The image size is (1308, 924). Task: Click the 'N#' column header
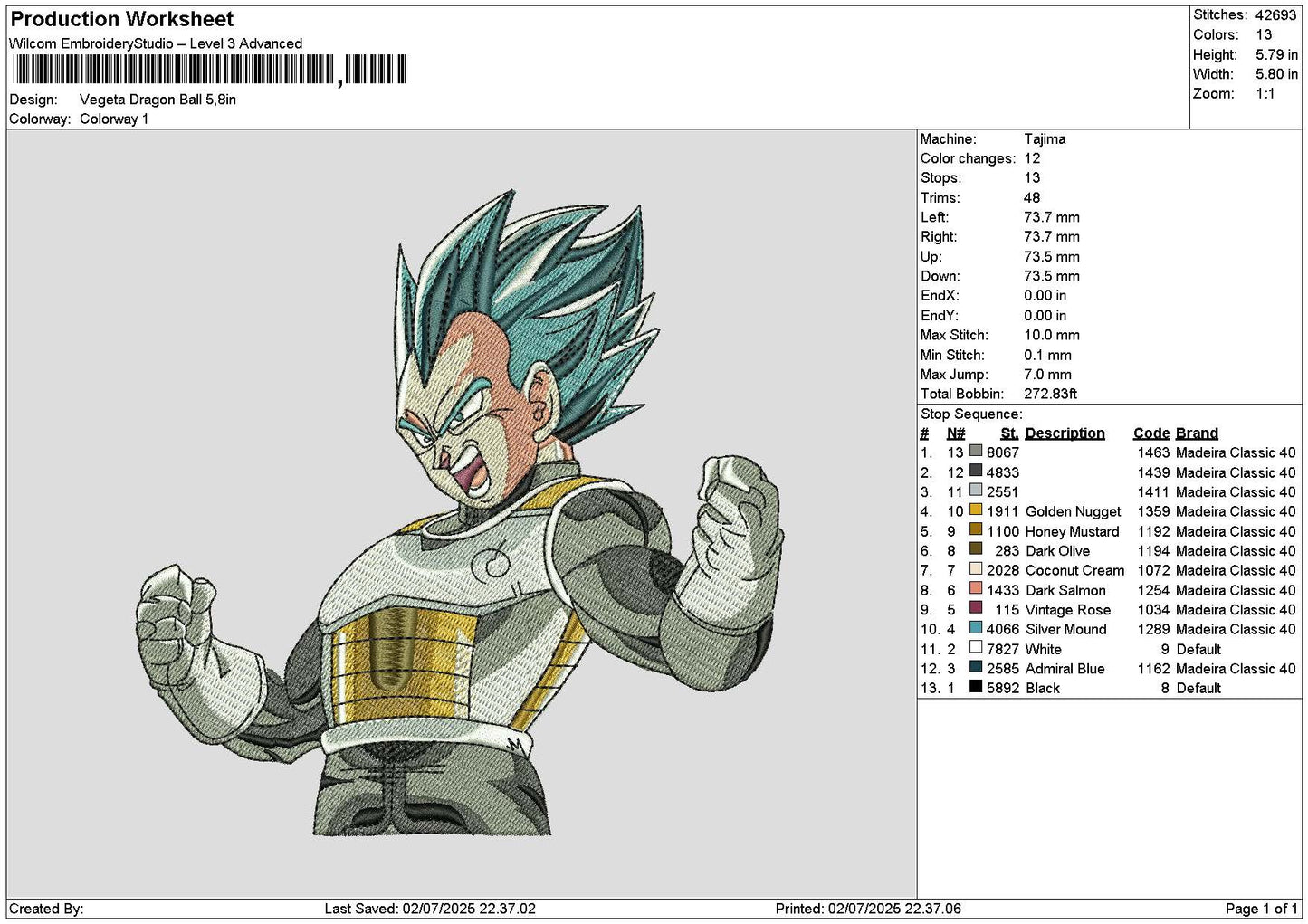[956, 433]
